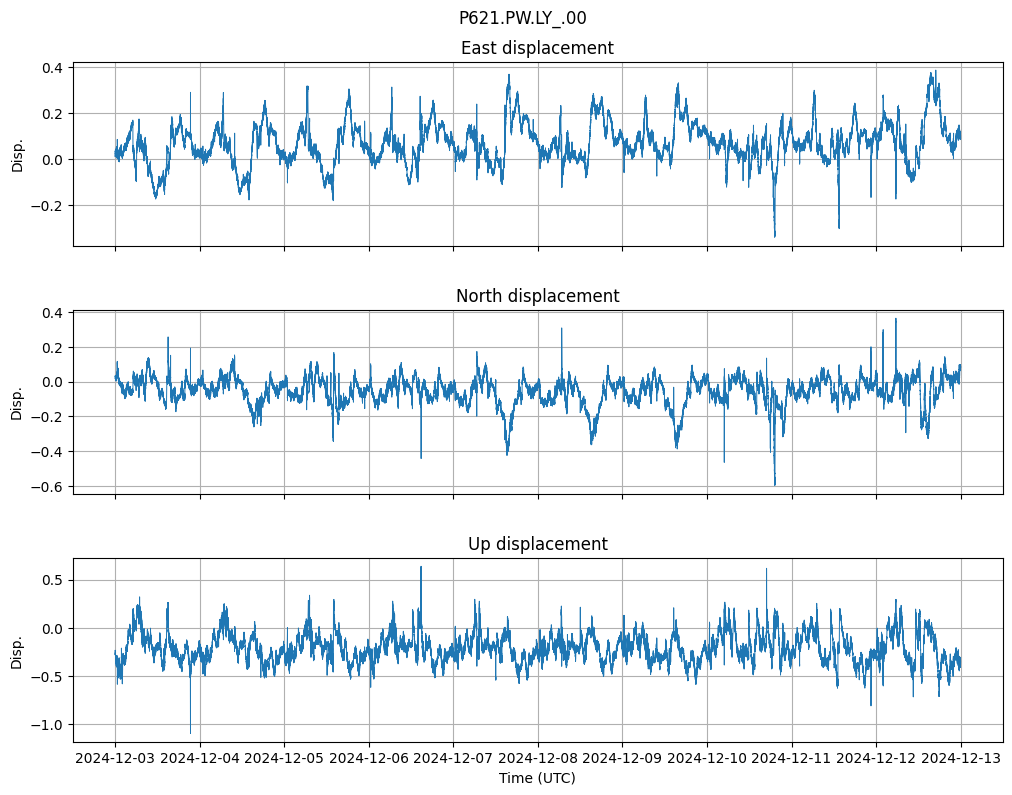Click the Disp. label of the East plot
The height and width of the screenshot is (795, 1012).
click(17, 154)
